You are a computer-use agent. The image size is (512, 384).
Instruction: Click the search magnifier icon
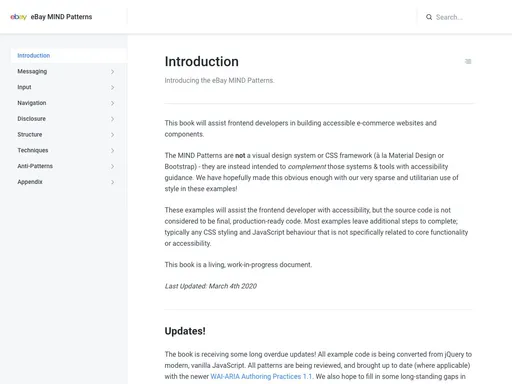pos(429,17)
